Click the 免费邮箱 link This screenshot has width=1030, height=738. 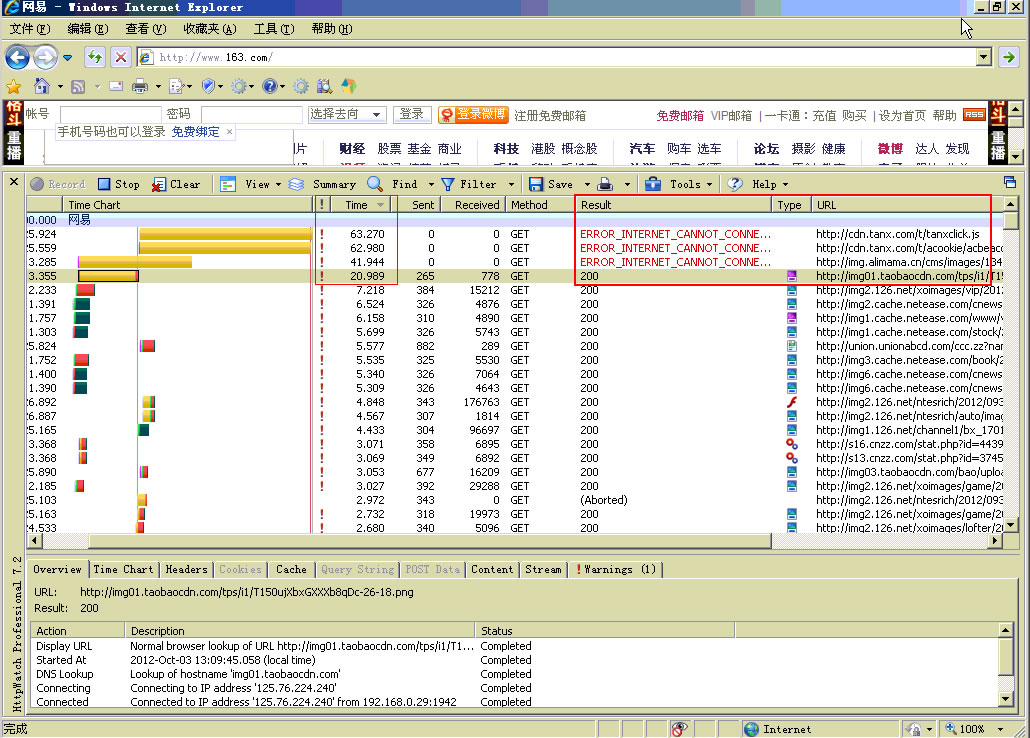tap(680, 116)
